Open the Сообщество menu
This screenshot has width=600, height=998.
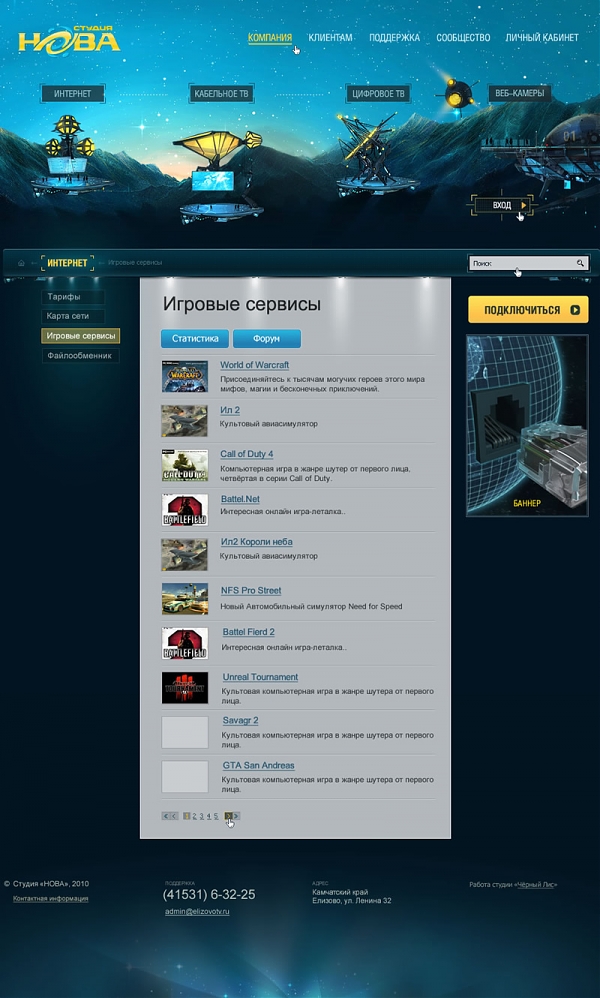pos(463,38)
